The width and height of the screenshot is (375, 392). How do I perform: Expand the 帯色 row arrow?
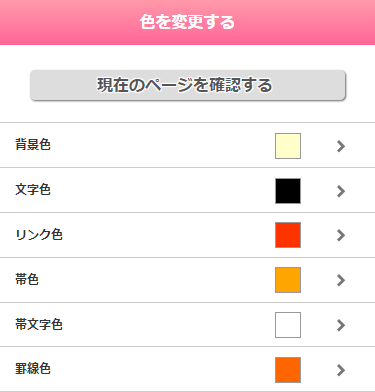click(x=341, y=280)
